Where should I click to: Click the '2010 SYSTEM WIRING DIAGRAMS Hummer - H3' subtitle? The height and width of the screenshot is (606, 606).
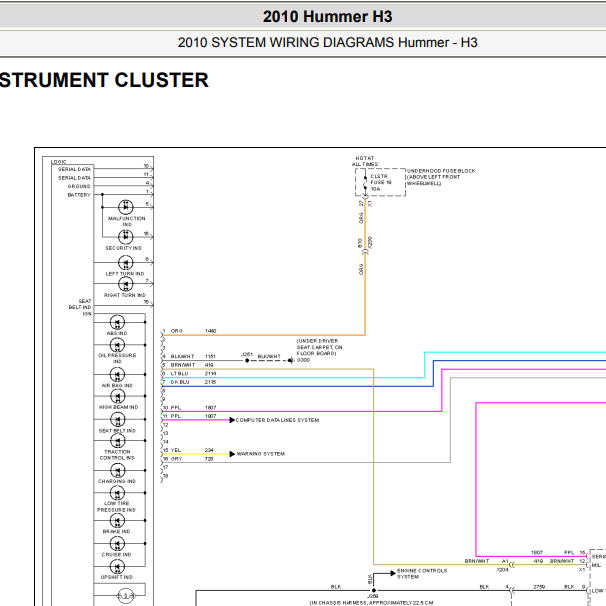point(327,42)
